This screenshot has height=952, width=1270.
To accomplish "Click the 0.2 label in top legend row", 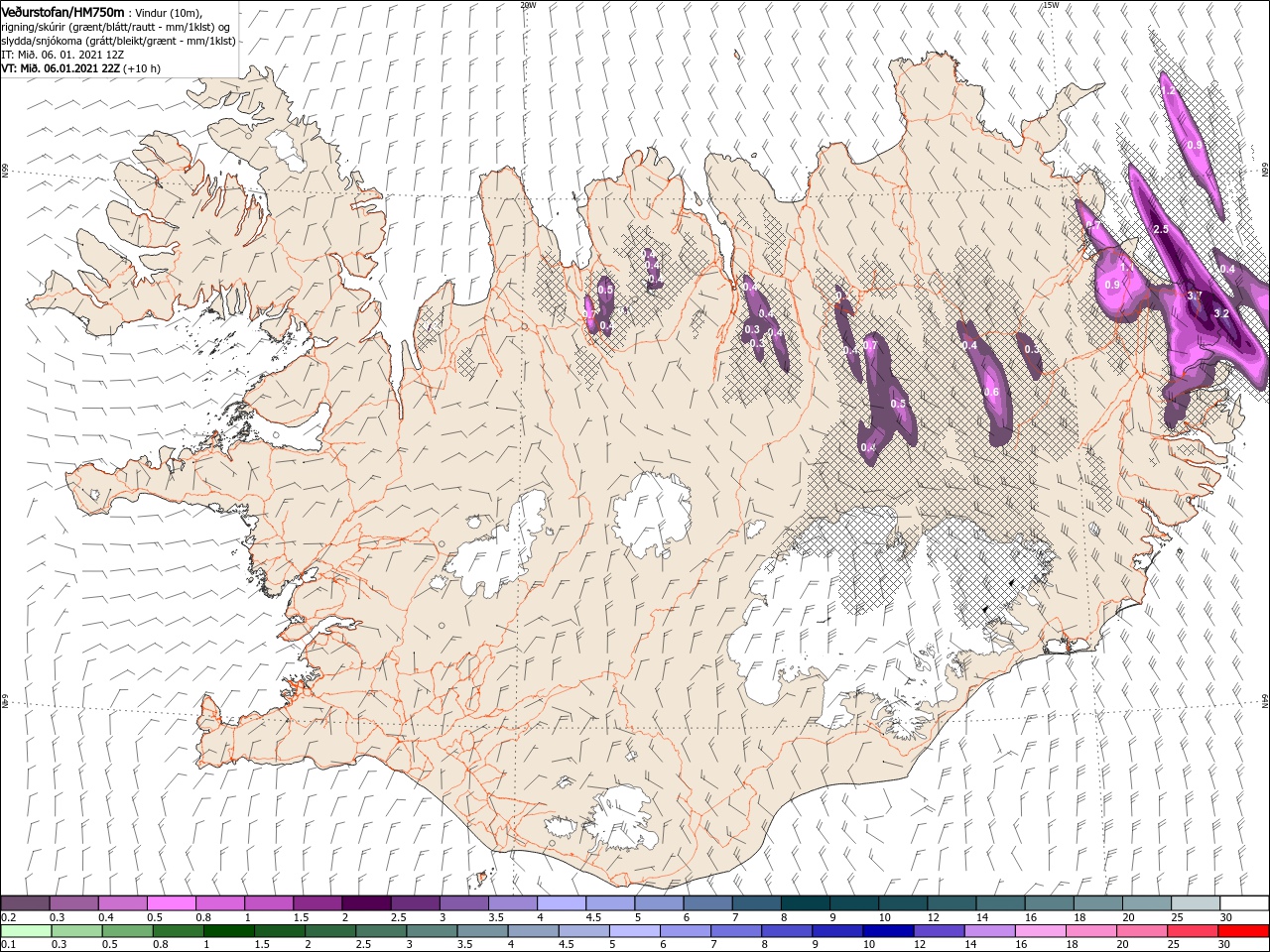I will tap(8, 917).
